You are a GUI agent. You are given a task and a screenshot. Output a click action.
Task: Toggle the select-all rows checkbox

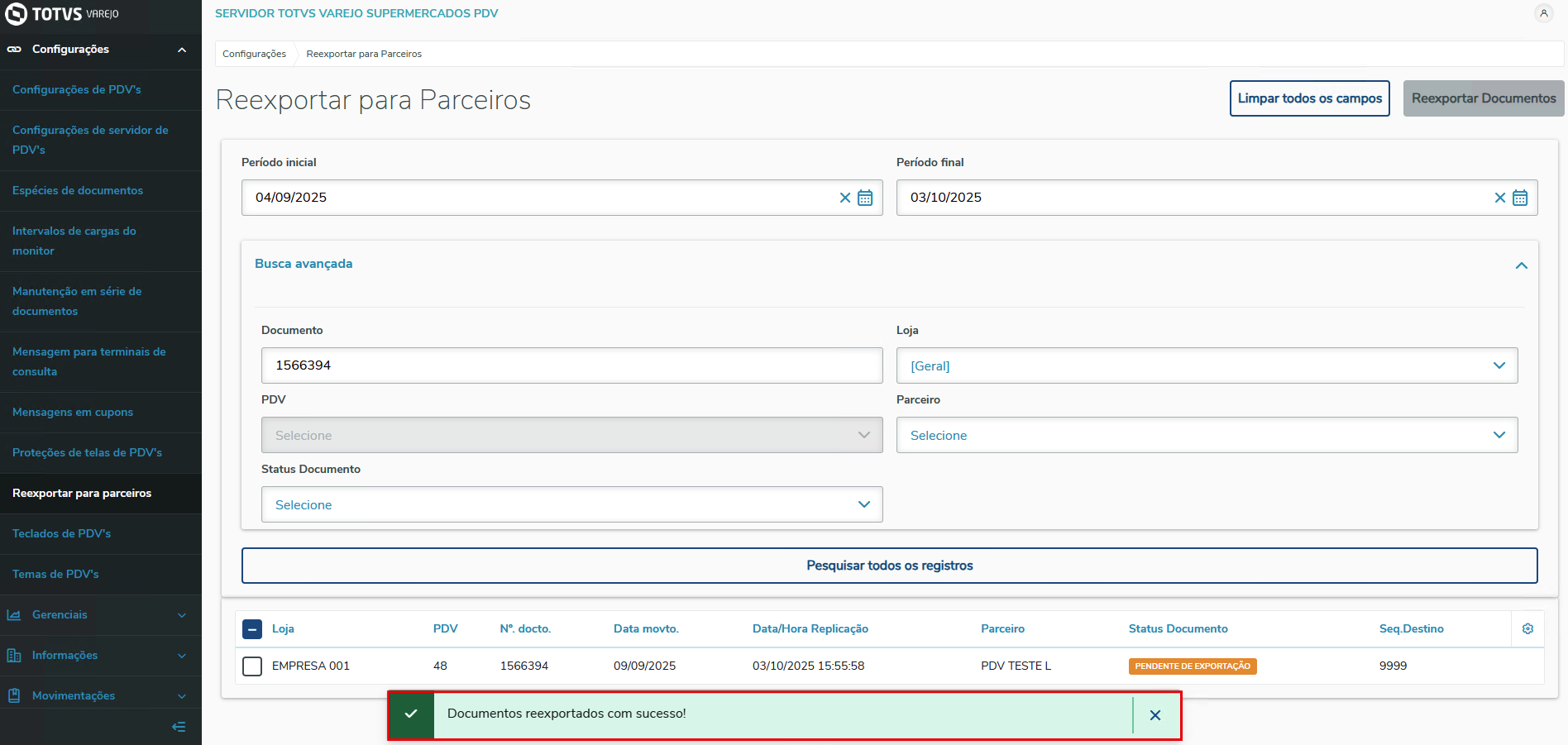[252, 629]
